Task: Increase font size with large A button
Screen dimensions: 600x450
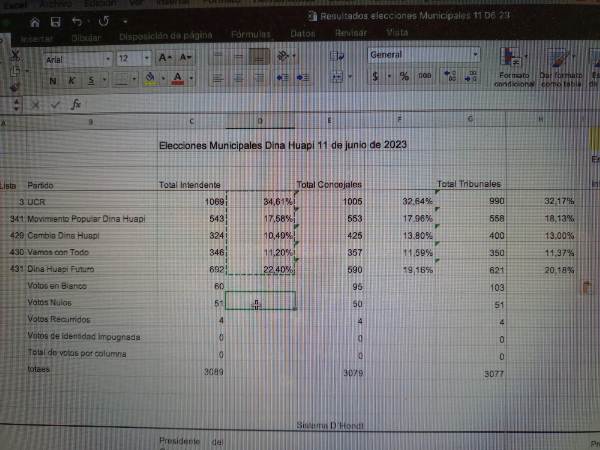Action: pyautogui.click(x=165, y=58)
